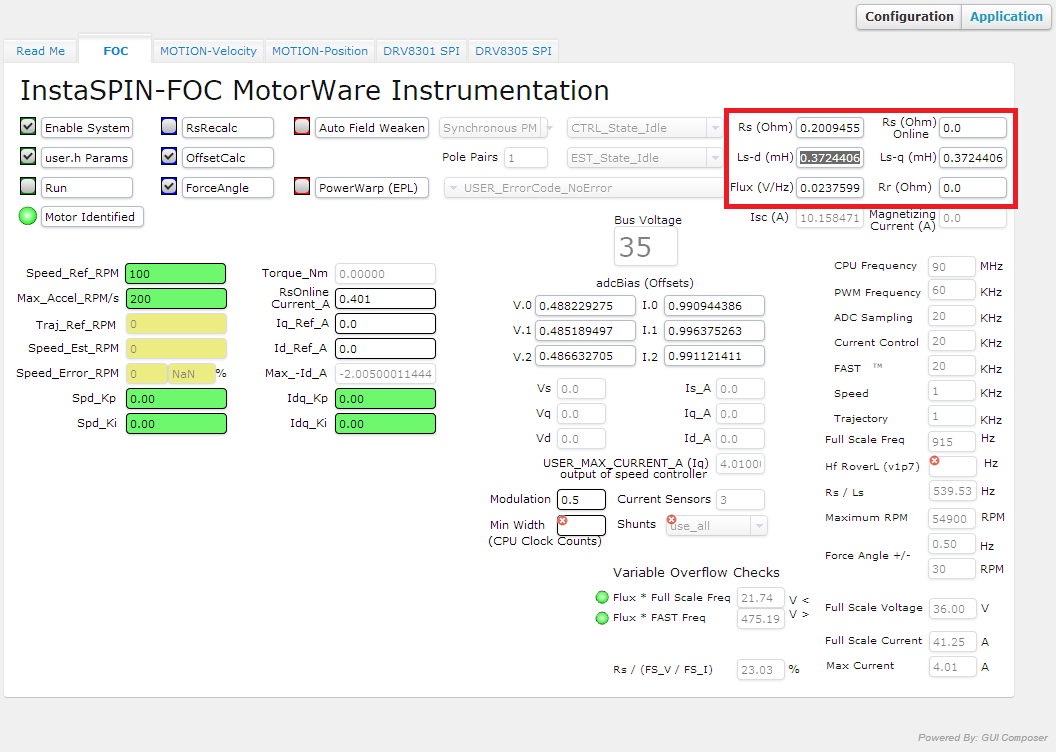Open the MOTION-Velocity tab
Viewport: 1056px width, 752px height.
[x=208, y=51]
